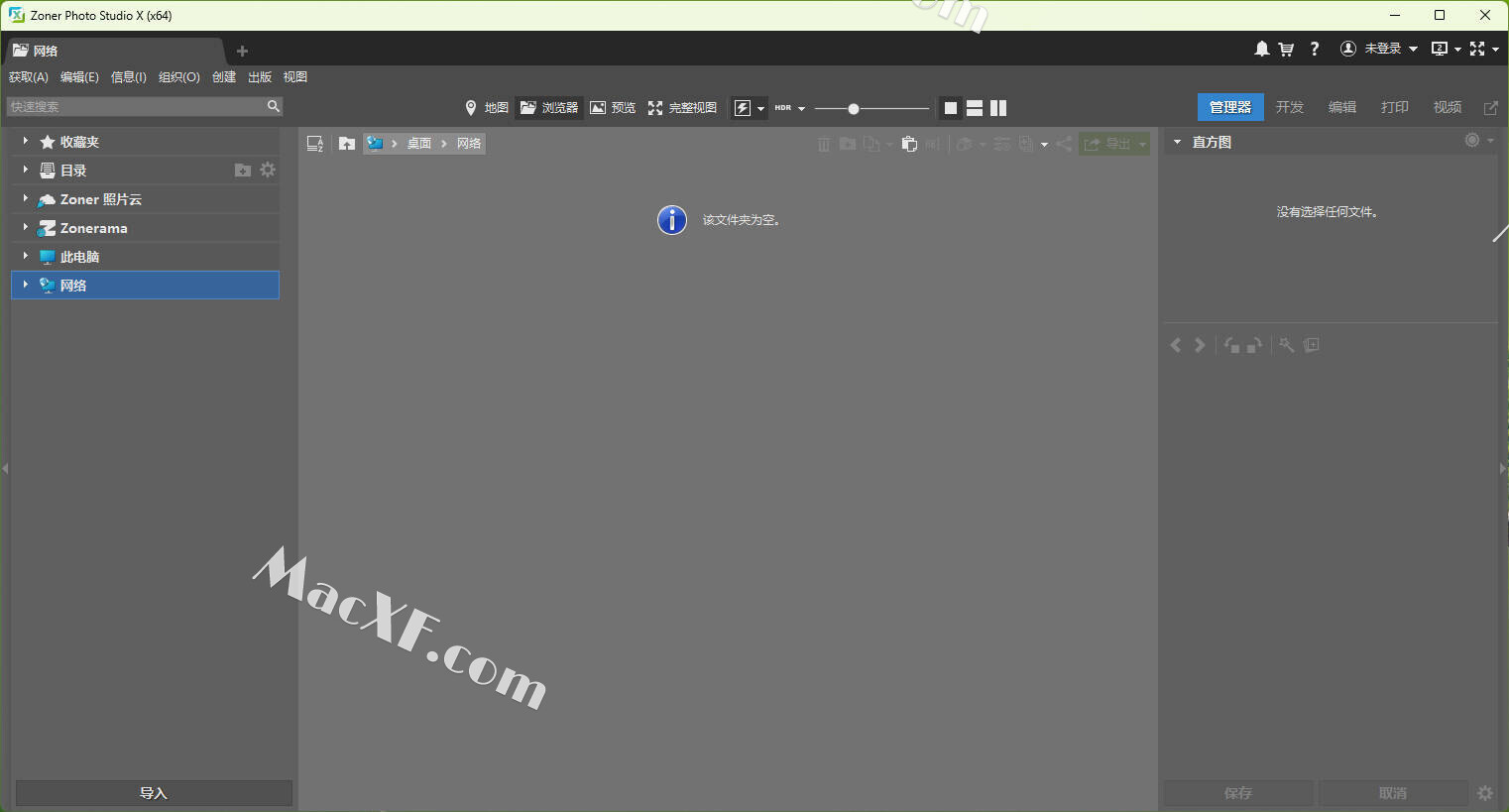
Task: Select the 网络 folder tab
Action: tap(114, 51)
